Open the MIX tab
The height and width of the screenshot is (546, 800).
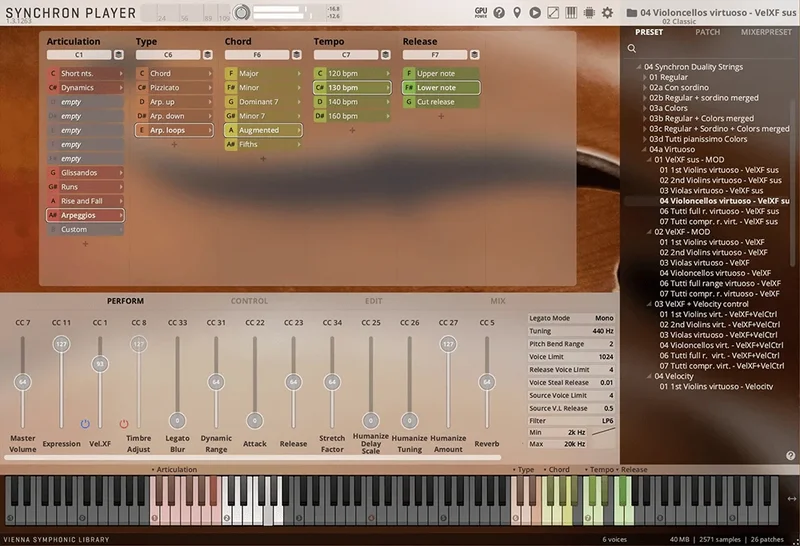tap(498, 301)
